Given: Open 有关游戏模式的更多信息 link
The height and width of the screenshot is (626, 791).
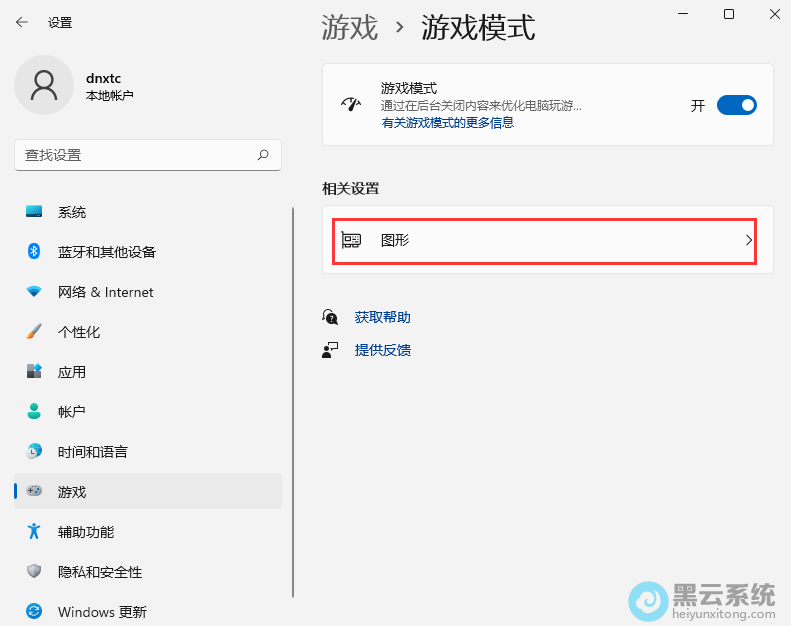Looking at the screenshot, I should (448, 123).
